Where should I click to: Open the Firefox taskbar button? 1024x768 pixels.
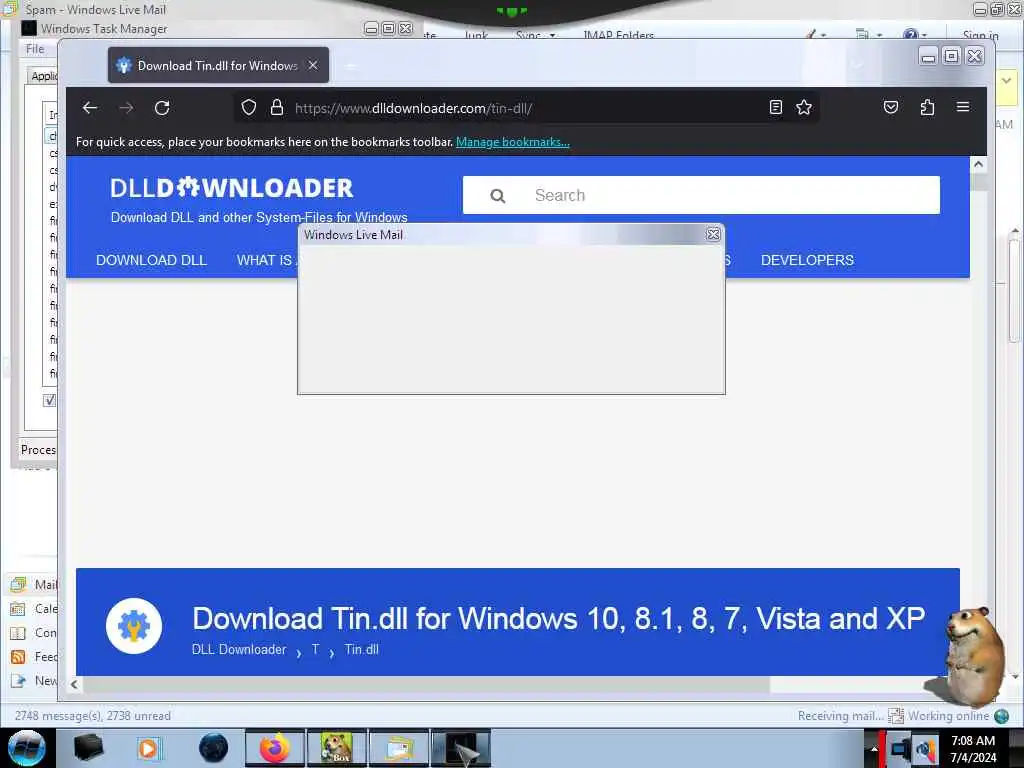click(275, 748)
